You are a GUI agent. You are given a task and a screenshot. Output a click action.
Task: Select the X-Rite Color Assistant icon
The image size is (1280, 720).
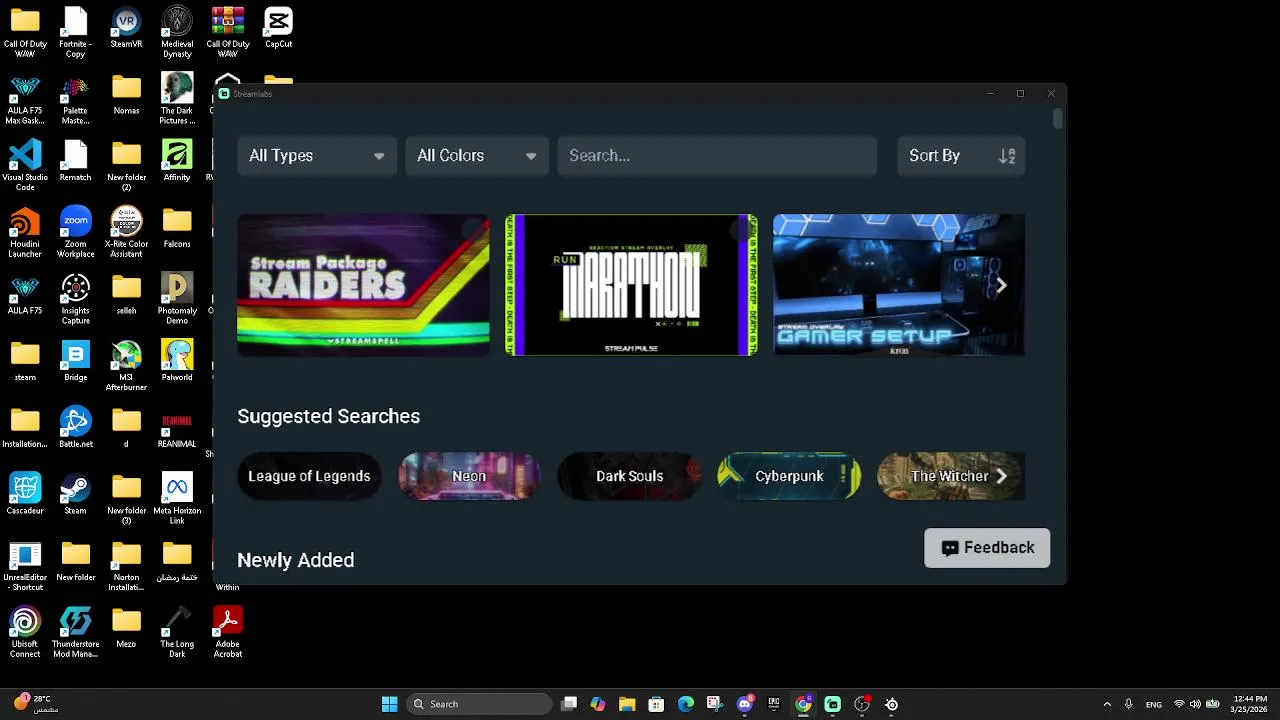[x=126, y=233]
